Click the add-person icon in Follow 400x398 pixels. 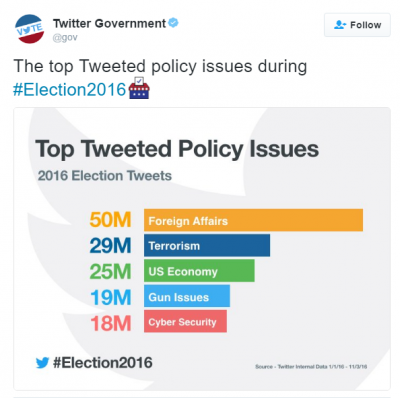[340, 25]
